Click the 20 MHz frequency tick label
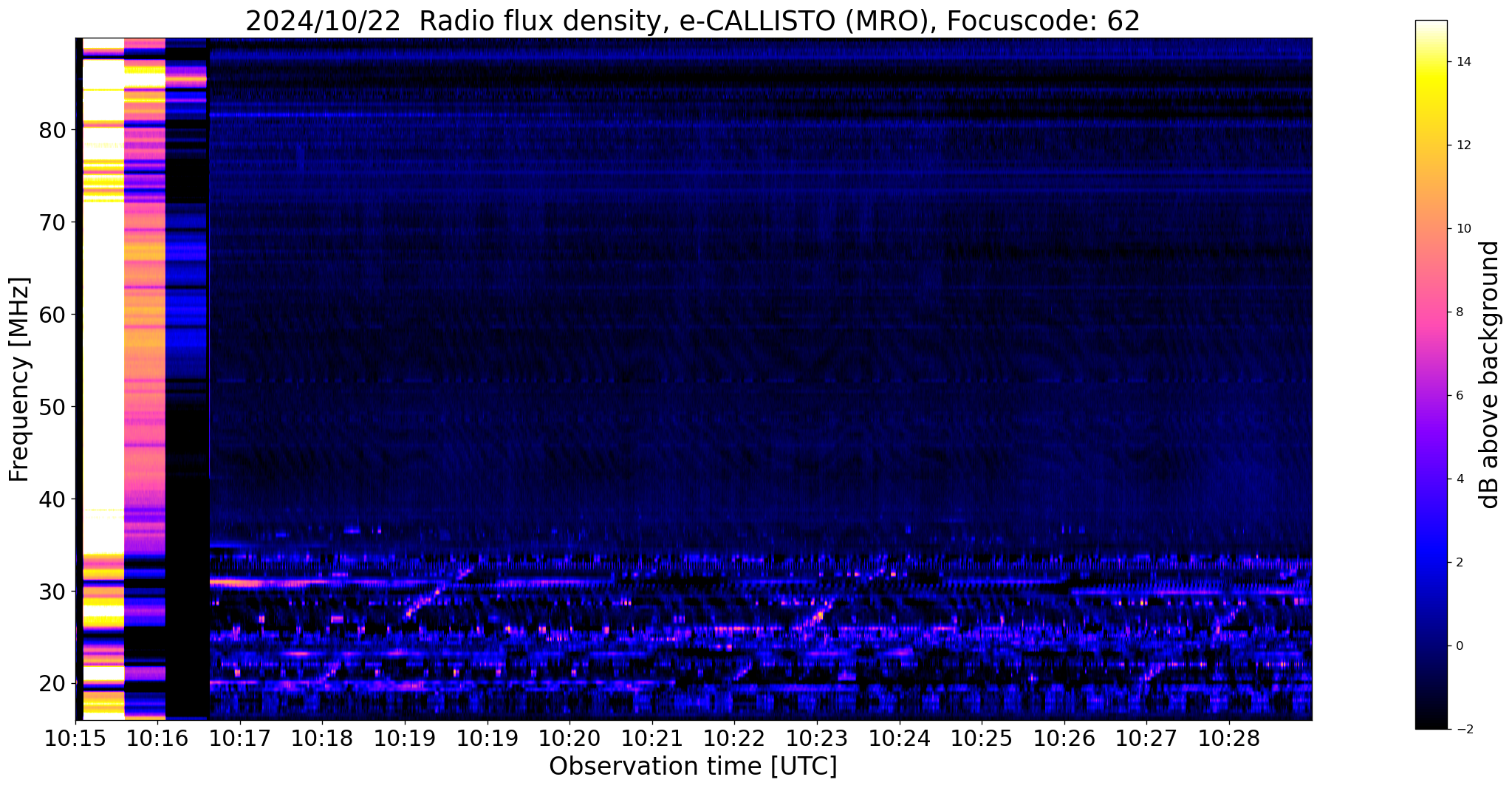 tap(52, 684)
